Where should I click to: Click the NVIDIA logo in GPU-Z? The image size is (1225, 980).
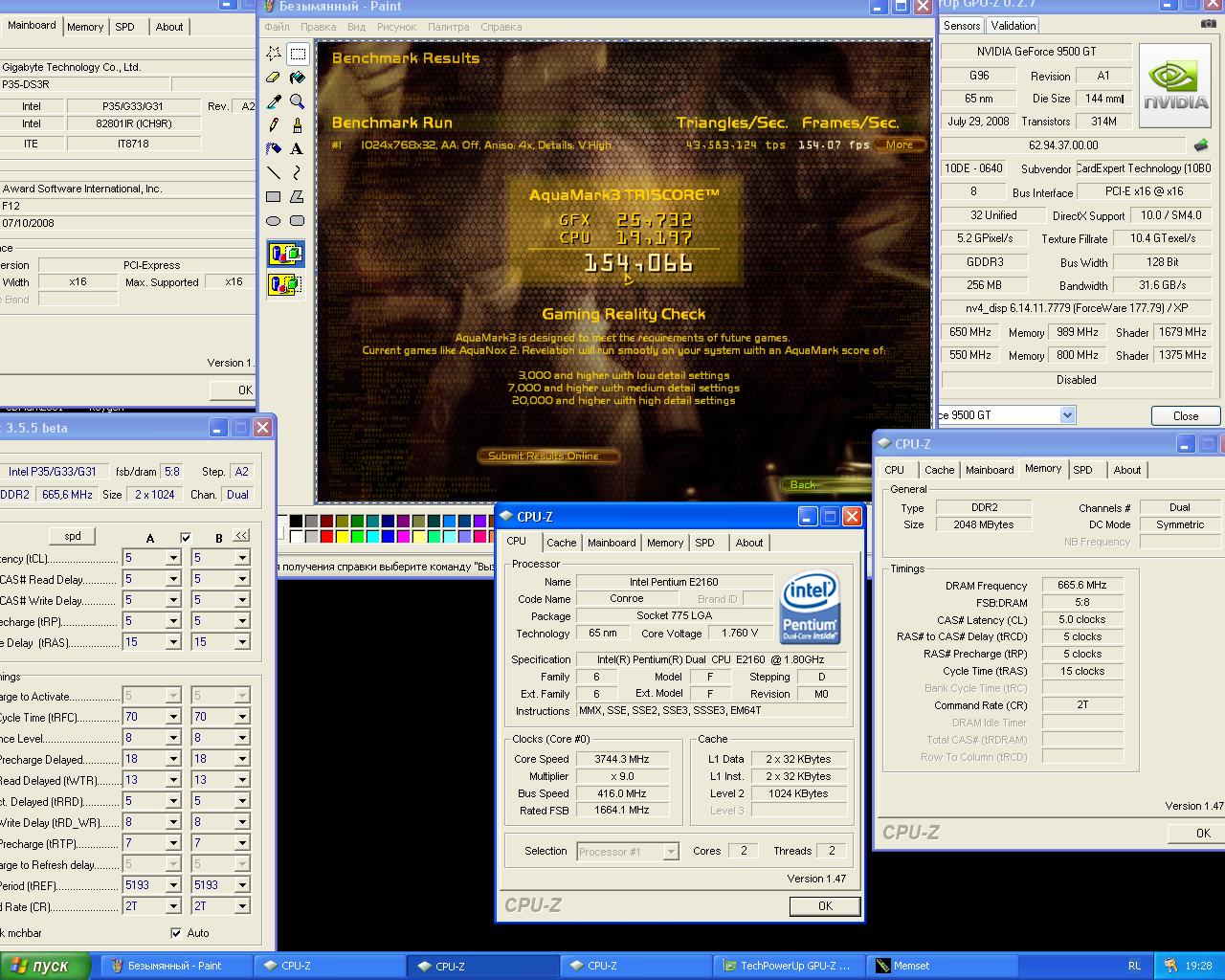(x=1175, y=87)
